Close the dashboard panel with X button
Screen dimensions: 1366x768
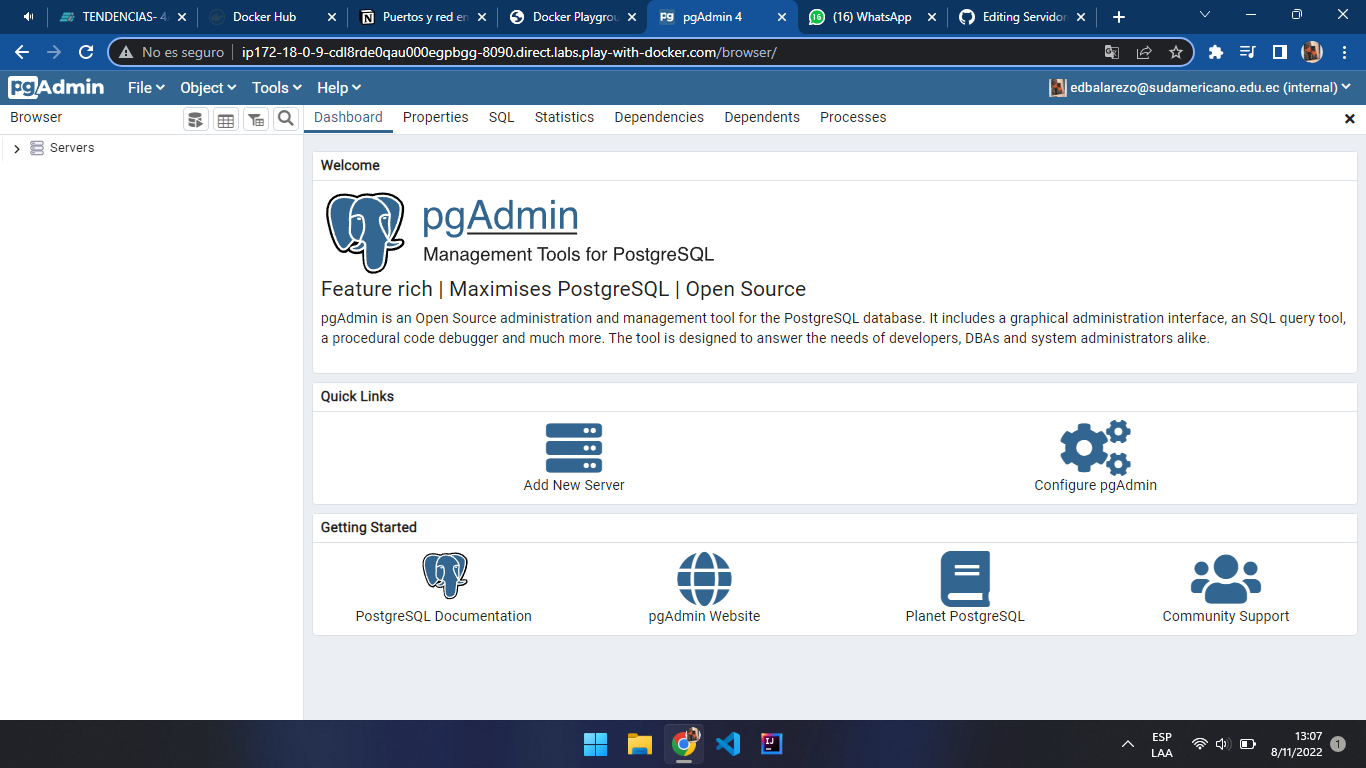click(x=1350, y=118)
